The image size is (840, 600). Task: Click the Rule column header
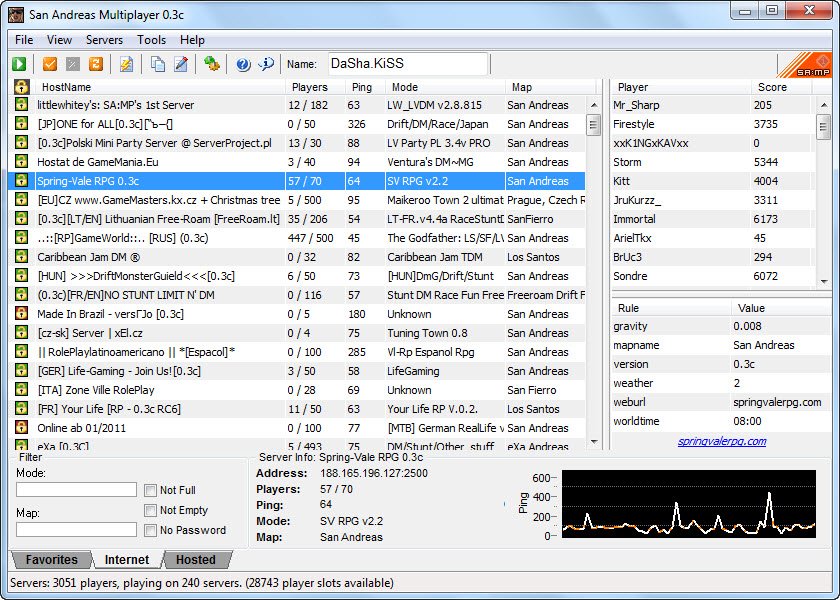[671, 308]
